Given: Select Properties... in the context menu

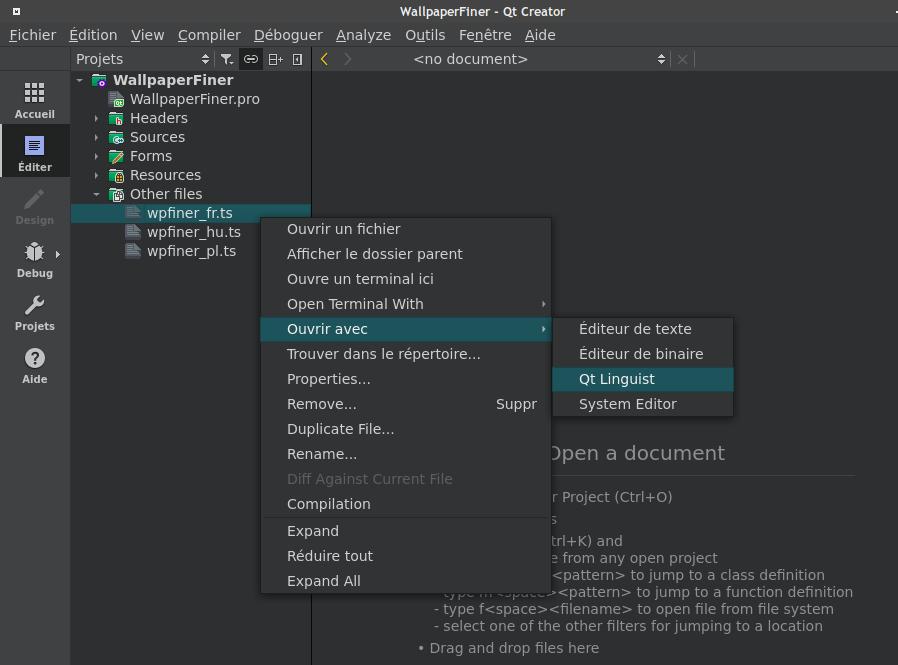Looking at the screenshot, I should pos(405,379).
